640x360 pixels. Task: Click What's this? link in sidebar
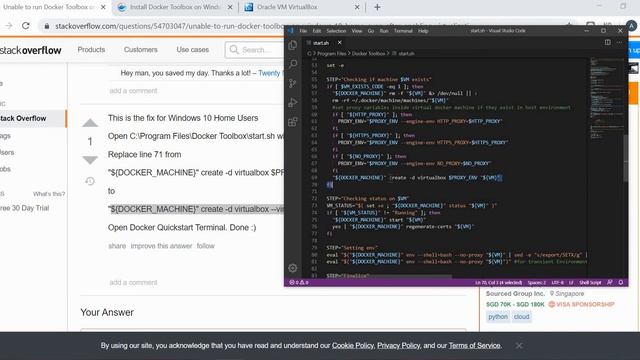pyautogui.click(x=49, y=194)
